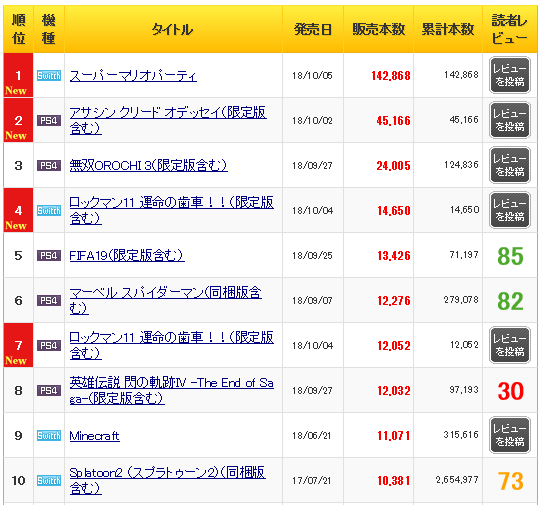Click the rank 1 New badge cell
This screenshot has width=541, height=505.
(18, 75)
